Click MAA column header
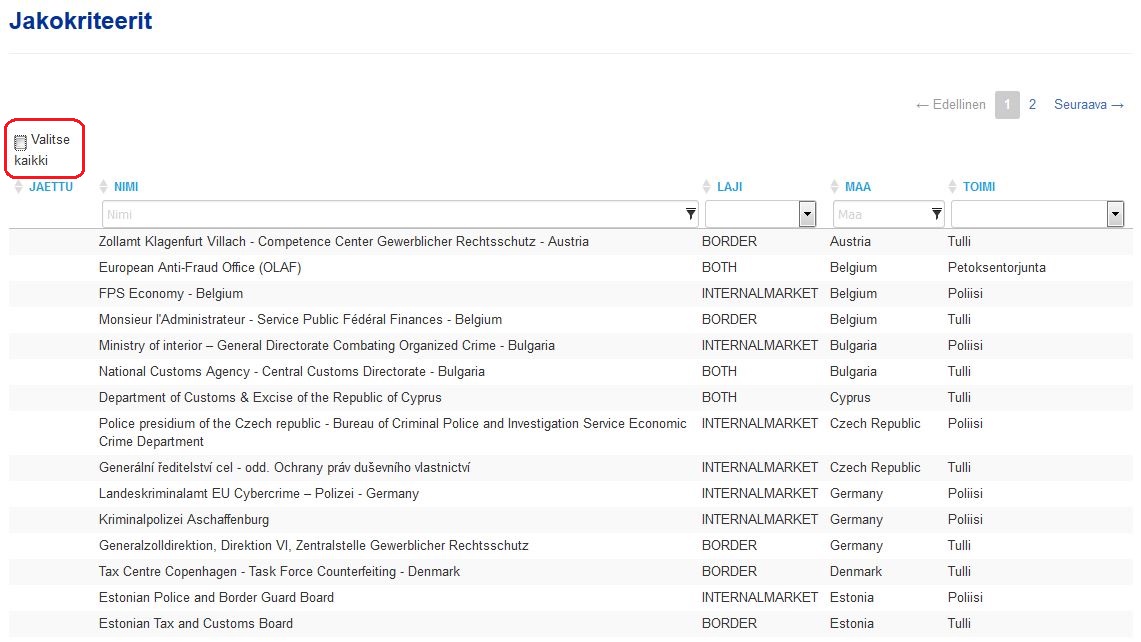The image size is (1141, 642). [x=857, y=187]
